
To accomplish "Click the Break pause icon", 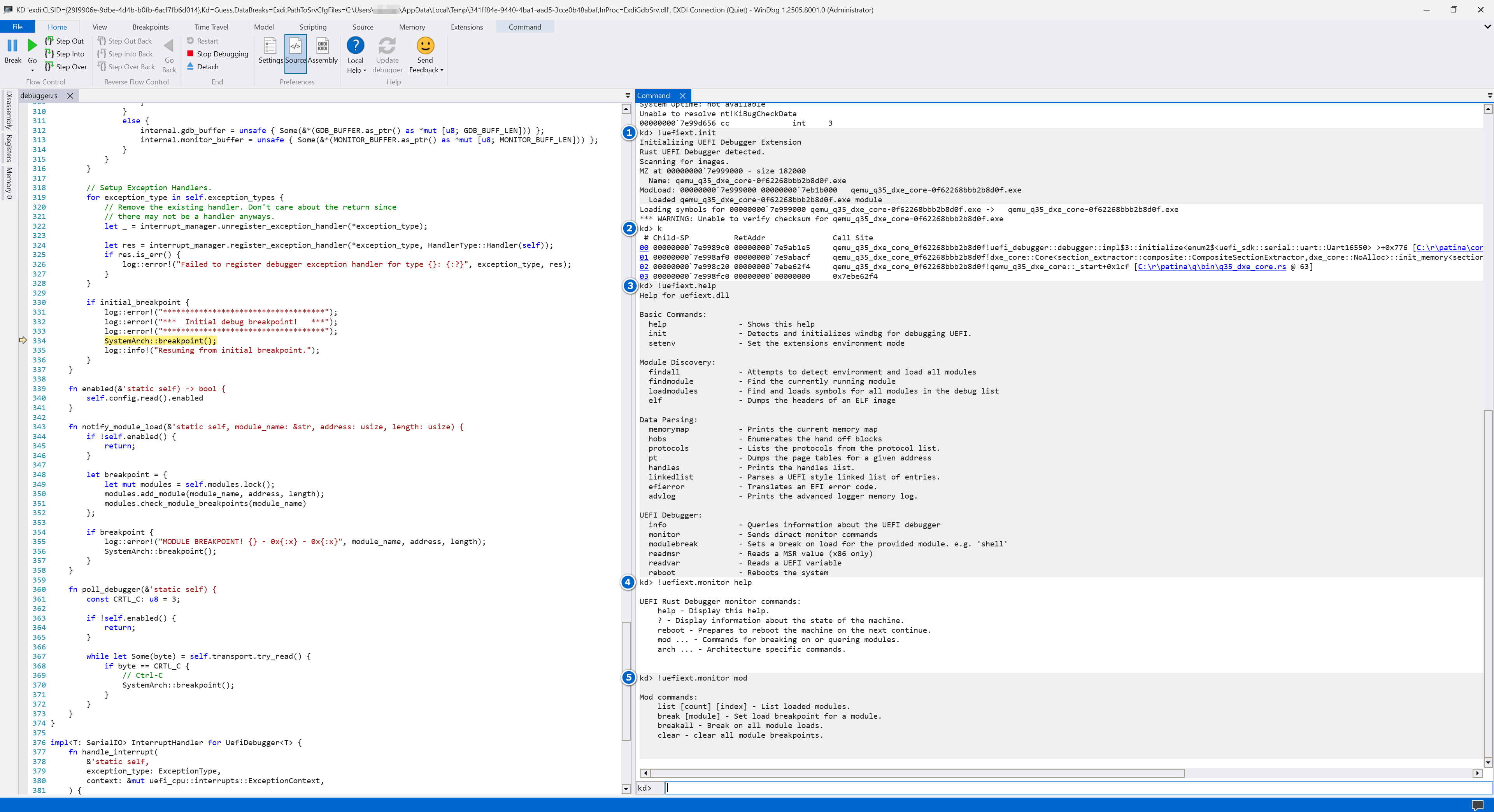I will pyautogui.click(x=12, y=45).
